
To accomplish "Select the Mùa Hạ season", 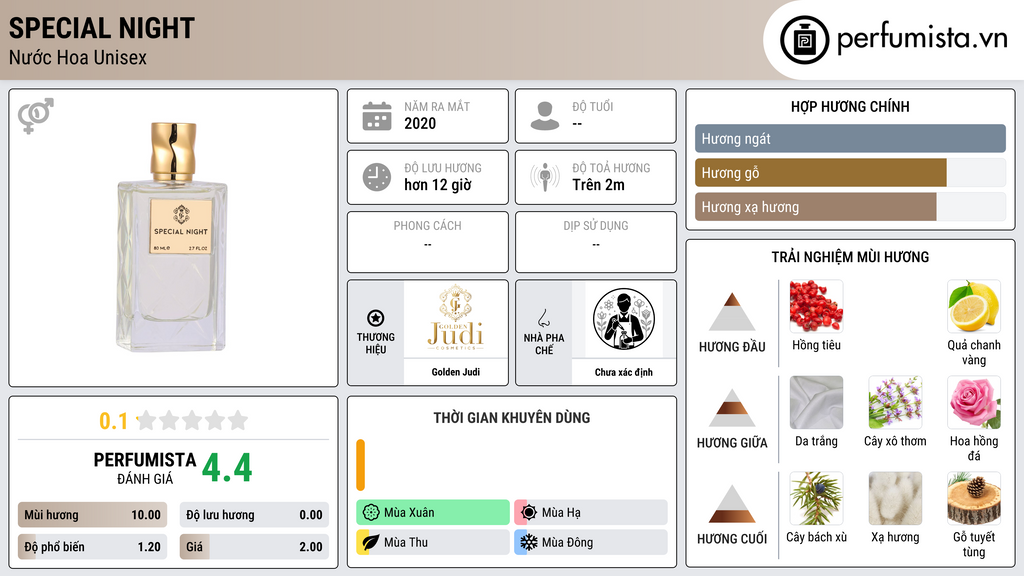I will click(x=591, y=513).
